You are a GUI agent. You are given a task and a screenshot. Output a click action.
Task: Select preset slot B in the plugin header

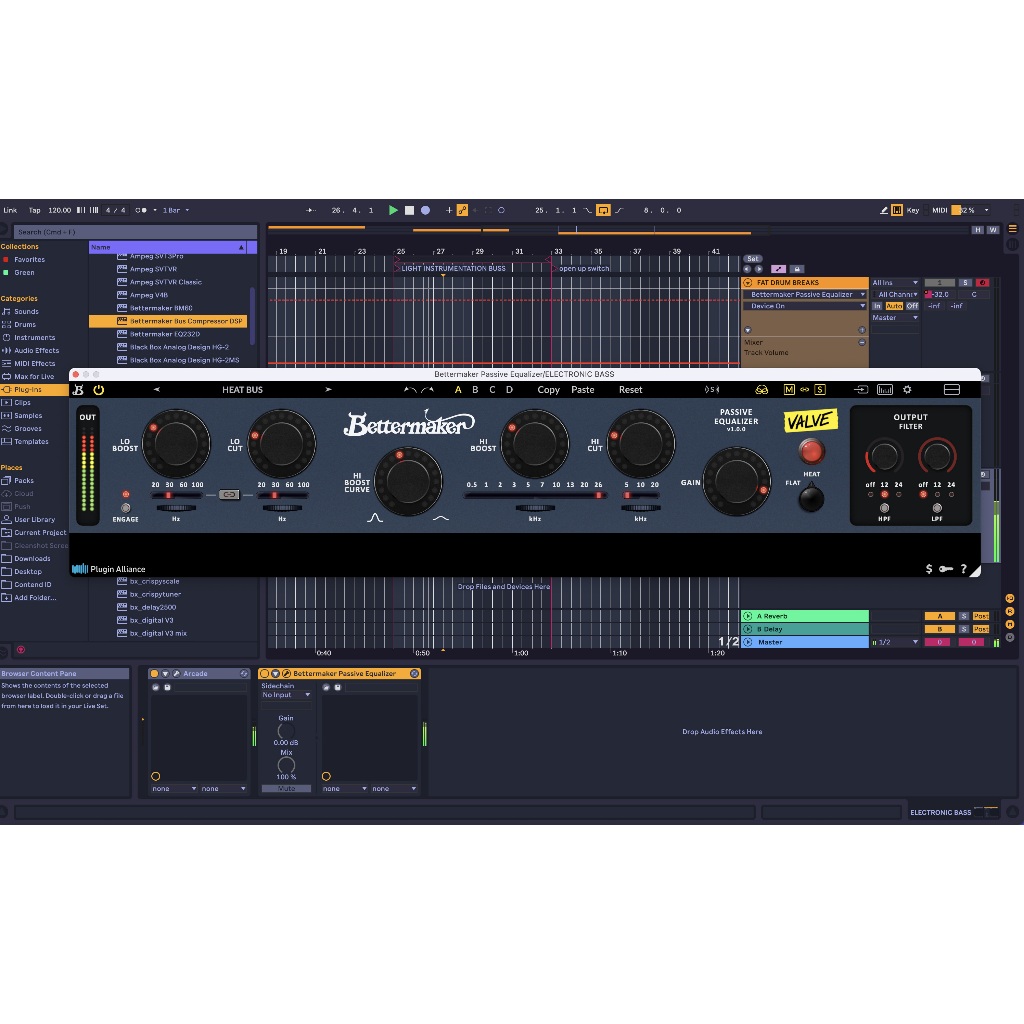point(473,389)
